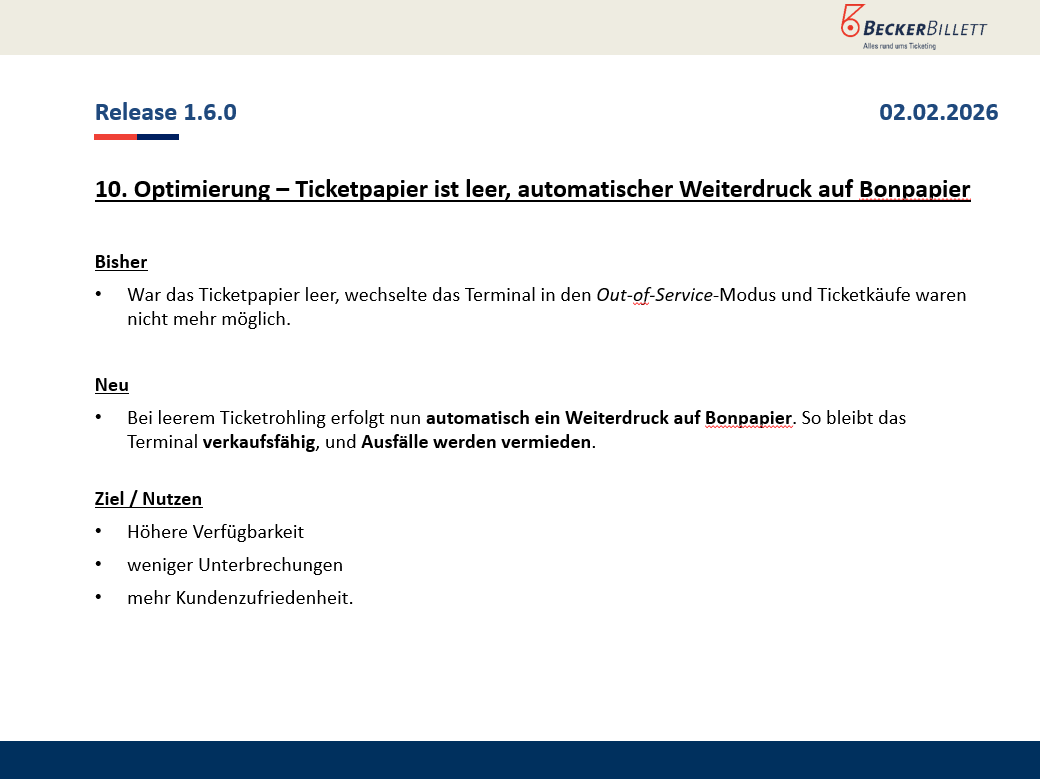
Task: Click the dark blue segment of the title underline
Action: [158, 137]
